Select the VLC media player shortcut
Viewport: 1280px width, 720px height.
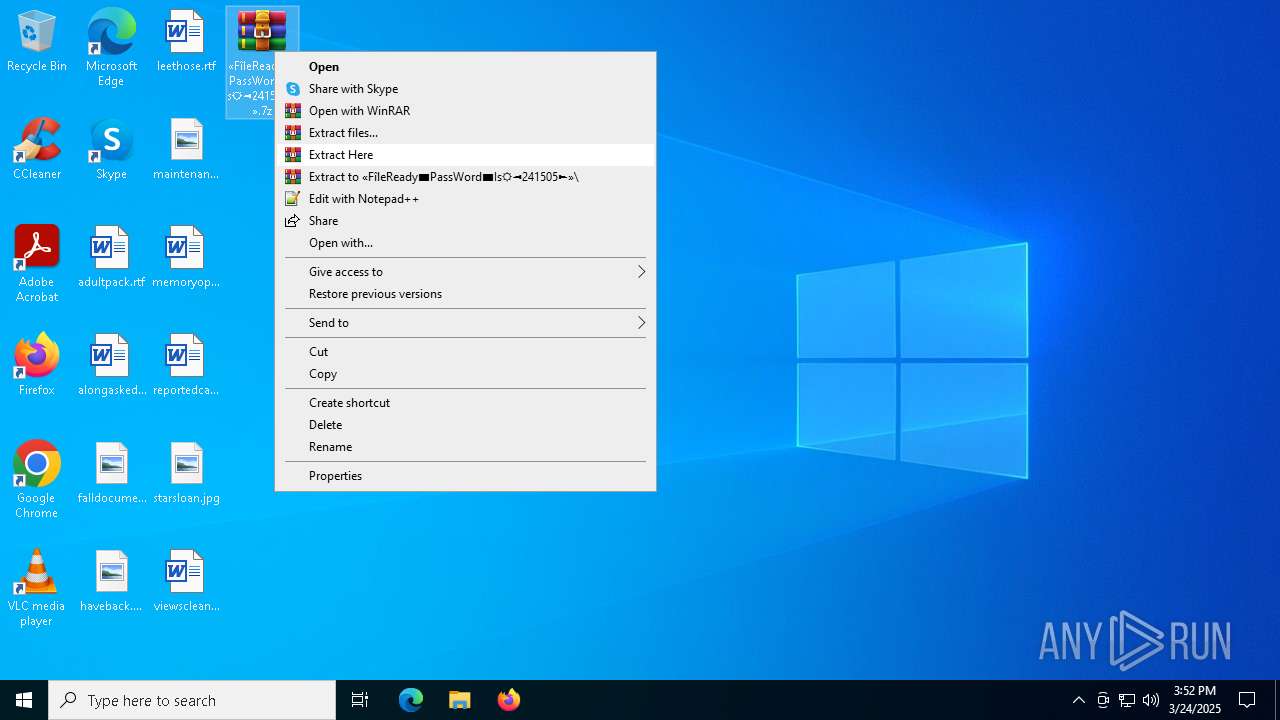click(x=37, y=588)
